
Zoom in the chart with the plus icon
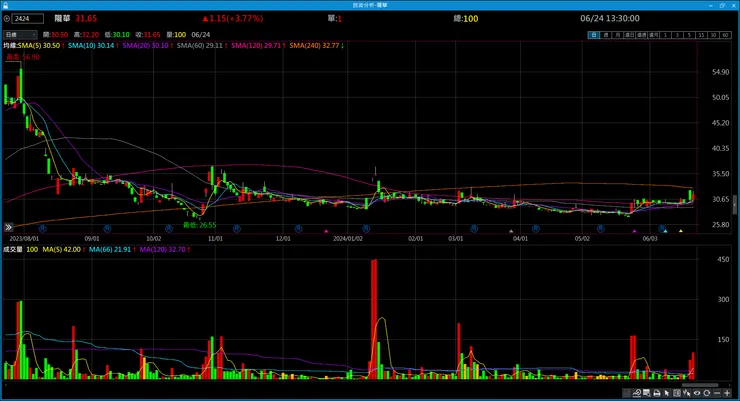click(727, 393)
